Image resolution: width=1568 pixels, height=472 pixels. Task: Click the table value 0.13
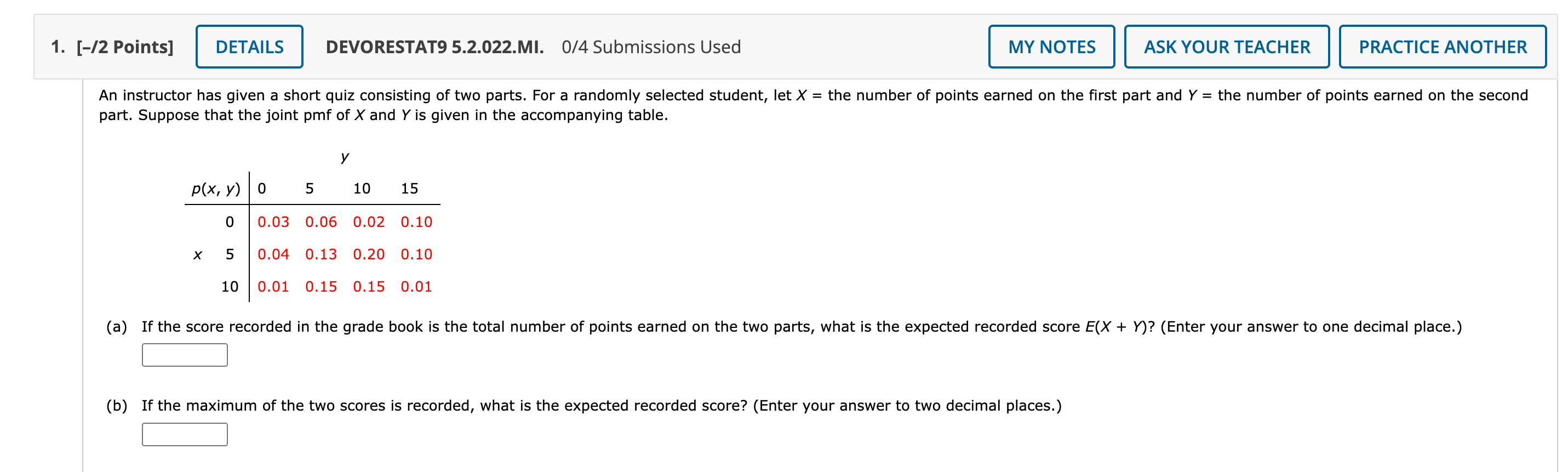coord(322,254)
